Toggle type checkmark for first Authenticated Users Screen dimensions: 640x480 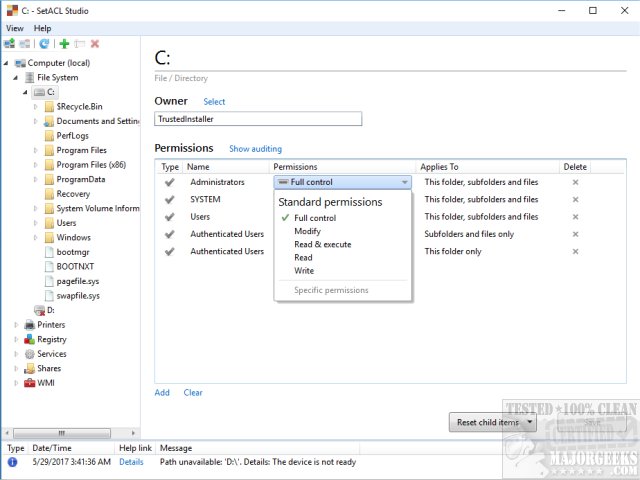tap(169, 234)
